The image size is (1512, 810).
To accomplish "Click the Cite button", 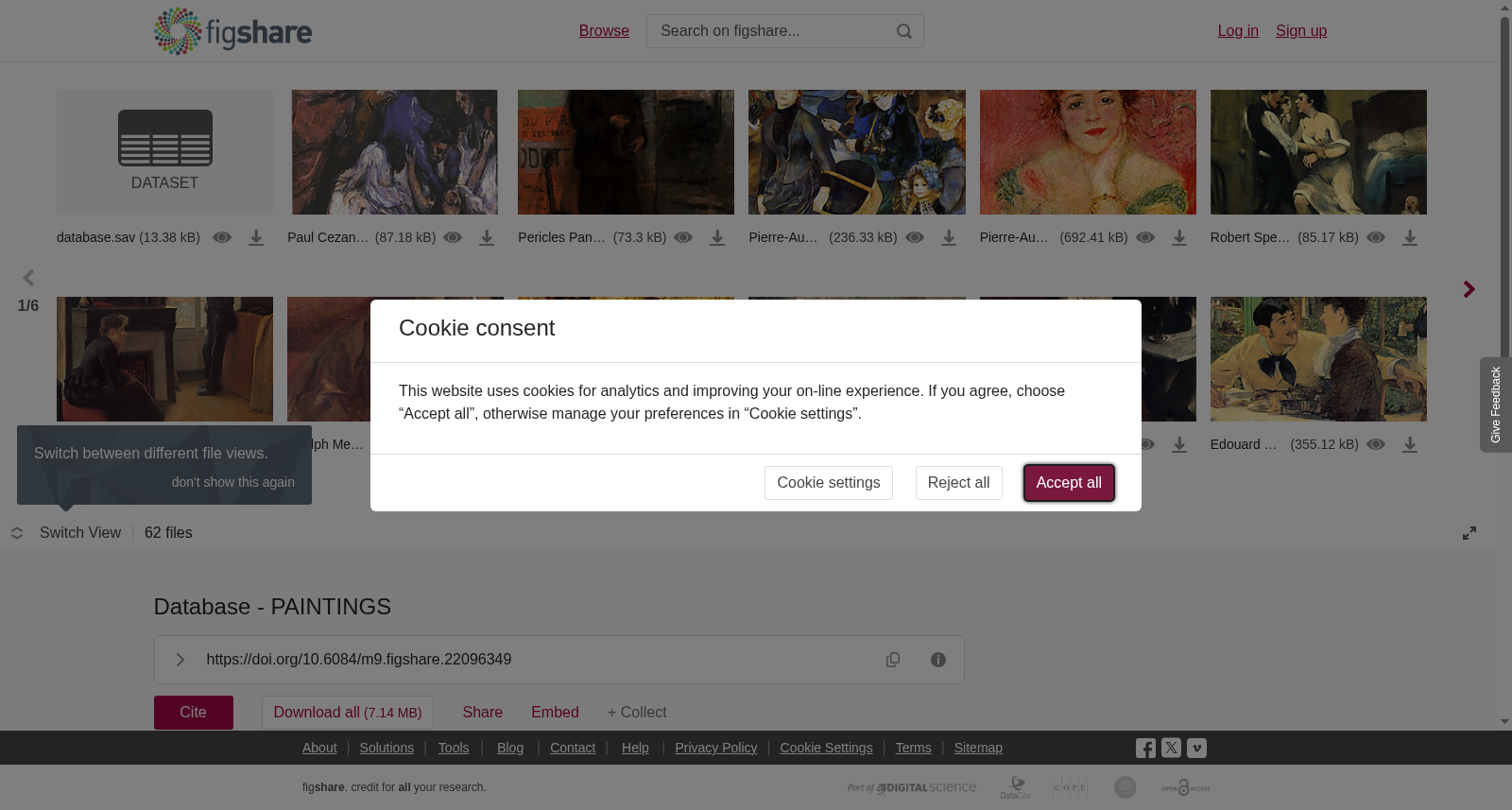I will tap(194, 713).
